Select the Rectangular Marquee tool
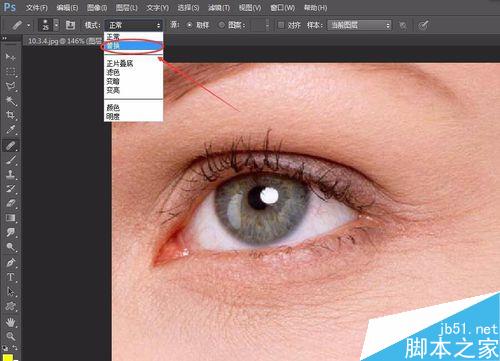This screenshot has height=361, width=500. [10, 71]
